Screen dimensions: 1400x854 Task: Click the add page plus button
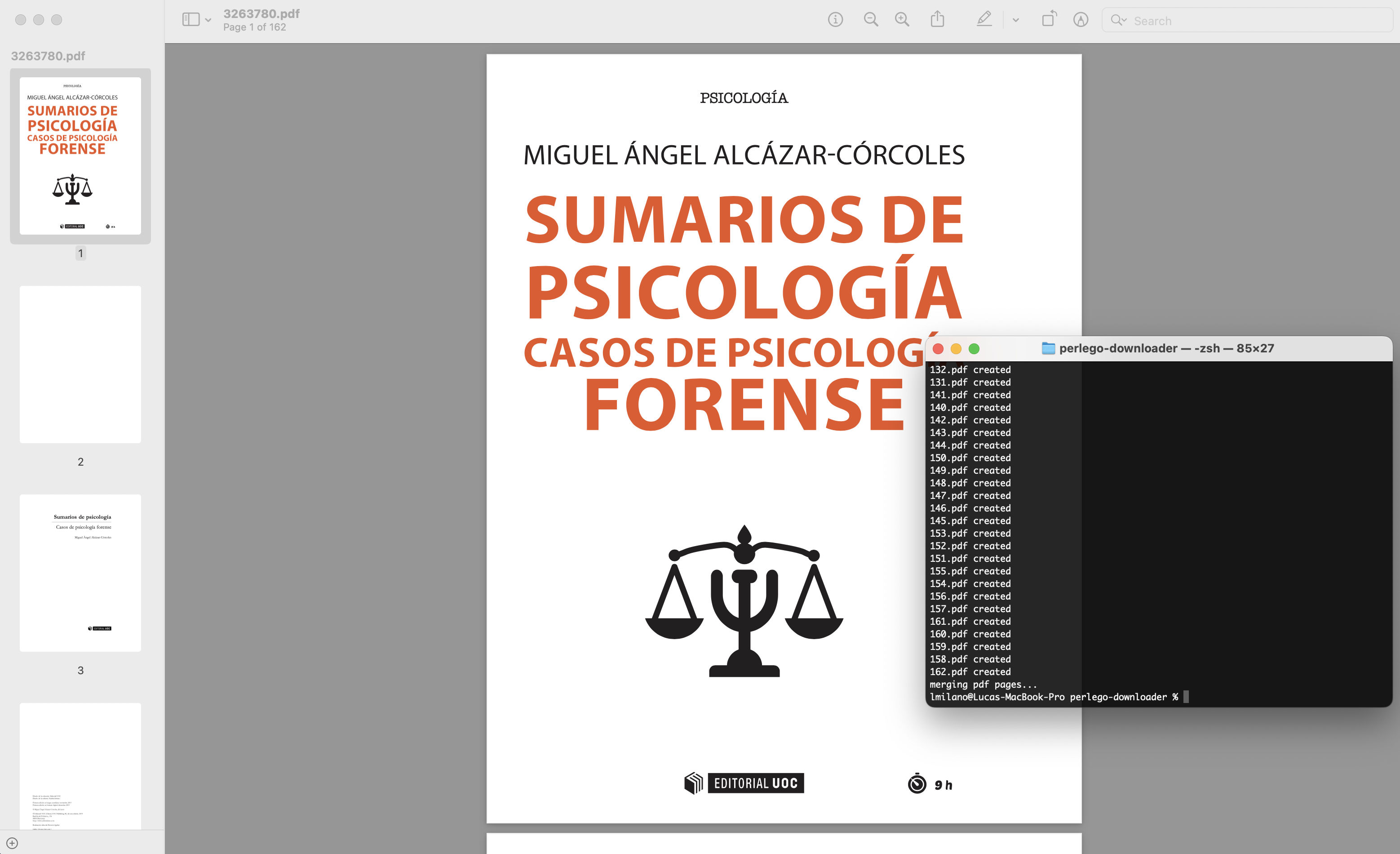click(13, 843)
